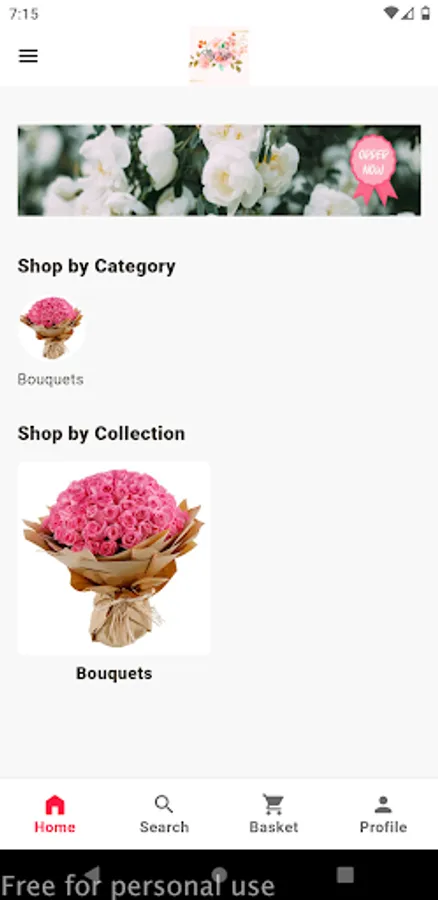Image resolution: width=438 pixels, height=900 pixels.
Task: Open the hamburger menu
Action: tap(28, 56)
